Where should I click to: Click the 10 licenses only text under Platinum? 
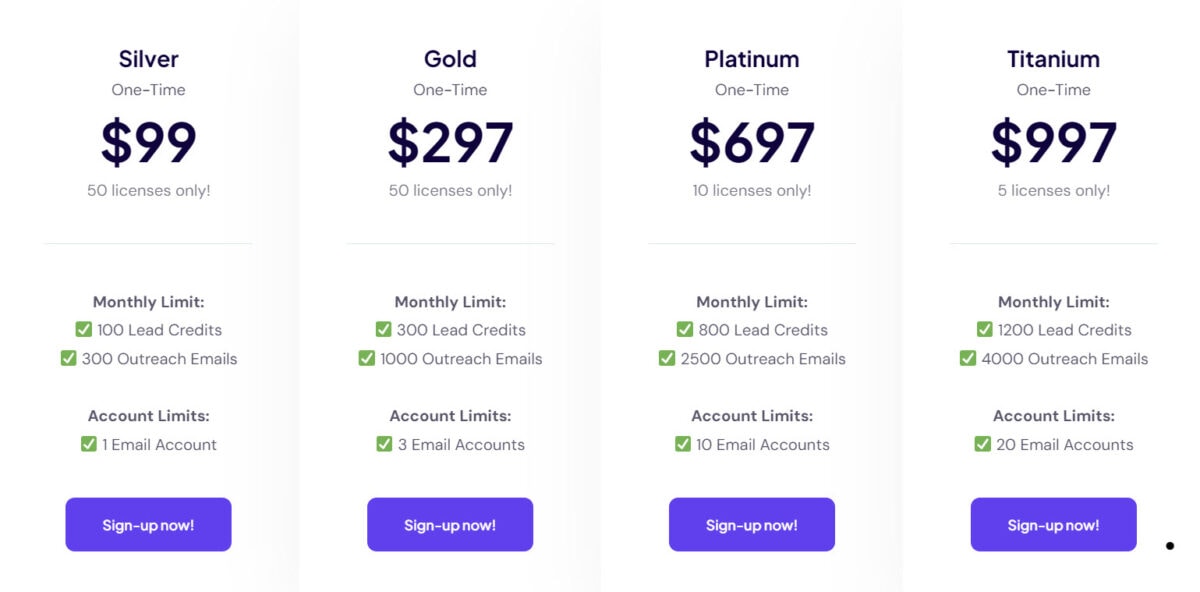tap(752, 190)
